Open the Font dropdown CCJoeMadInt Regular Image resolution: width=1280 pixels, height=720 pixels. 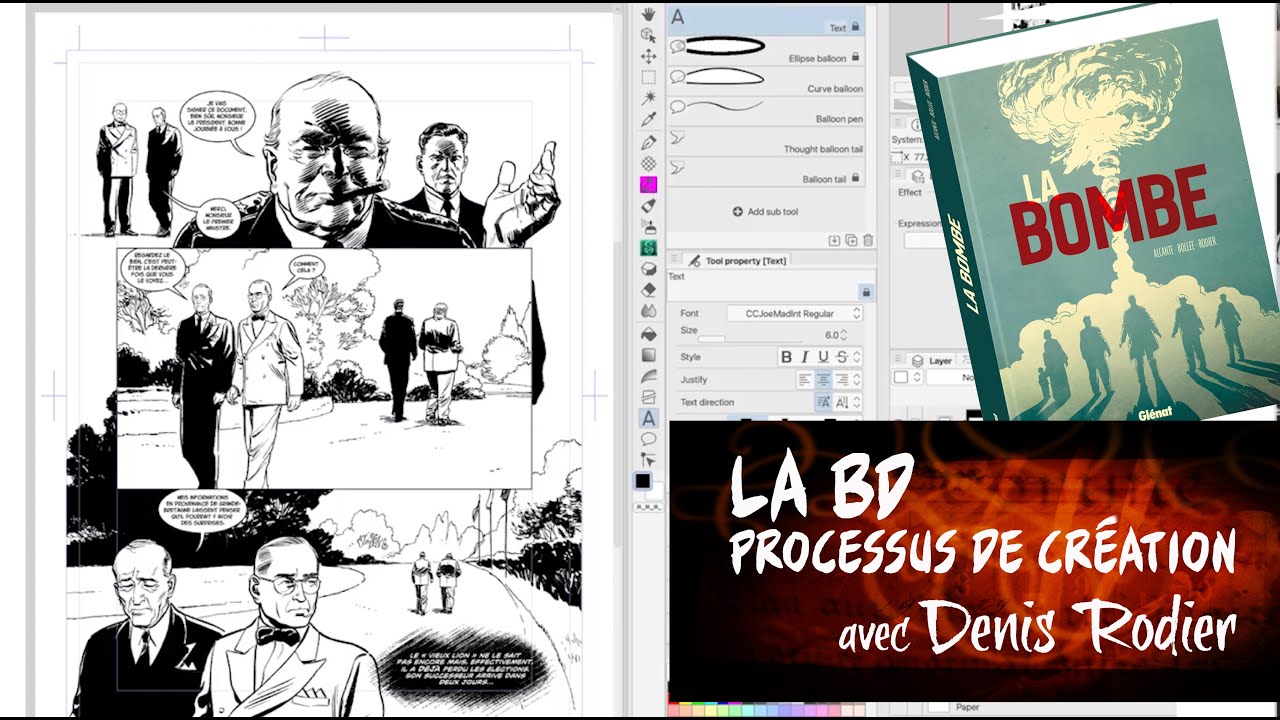794,314
